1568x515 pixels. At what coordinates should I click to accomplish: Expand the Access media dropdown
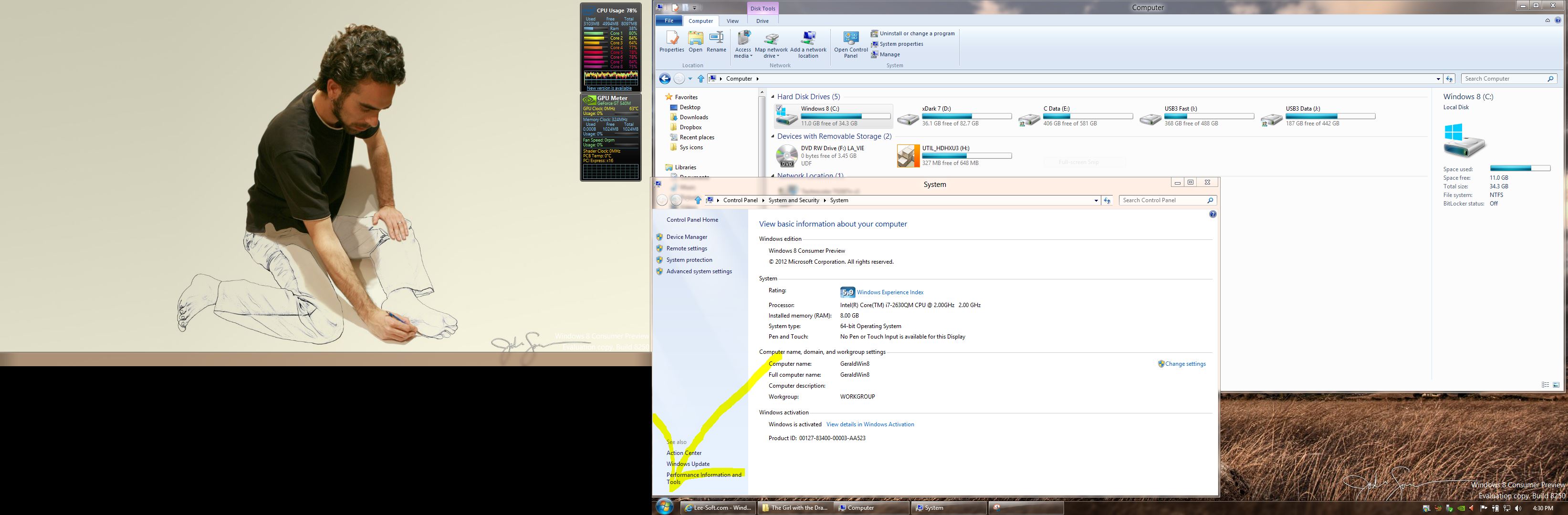coord(752,56)
